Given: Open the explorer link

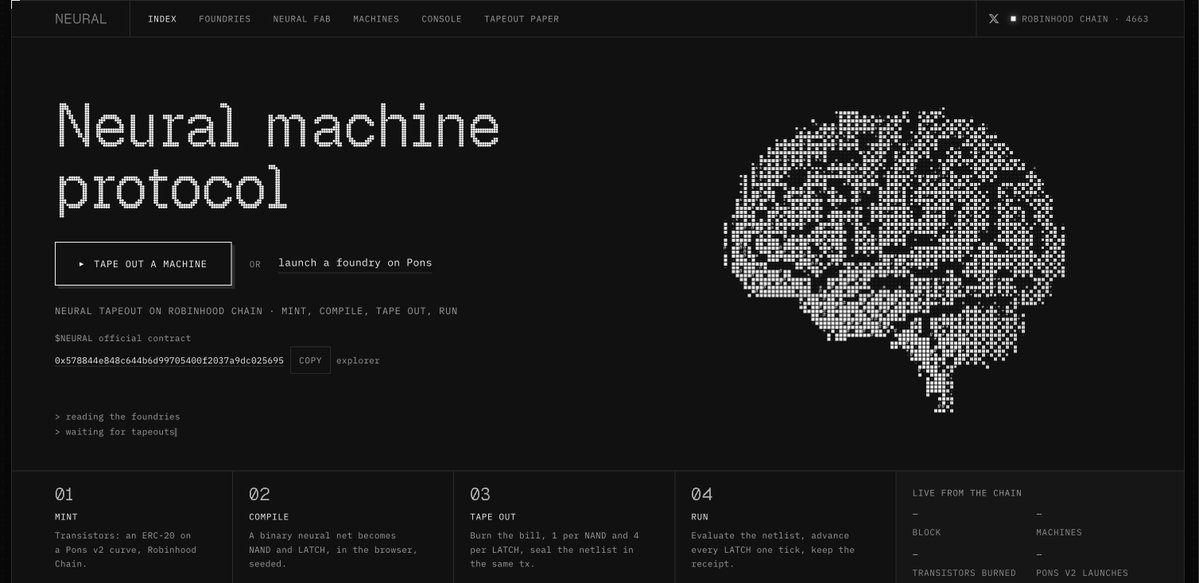Looking at the screenshot, I should click(358, 360).
